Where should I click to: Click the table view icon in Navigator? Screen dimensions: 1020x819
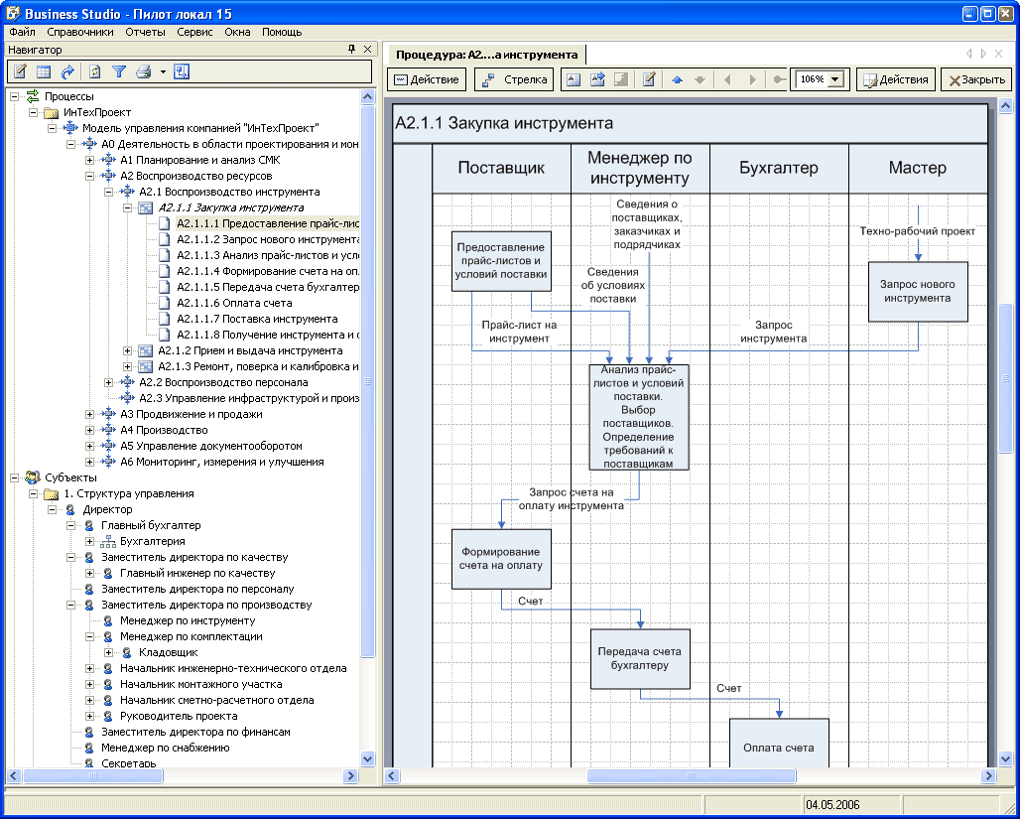[x=44, y=72]
